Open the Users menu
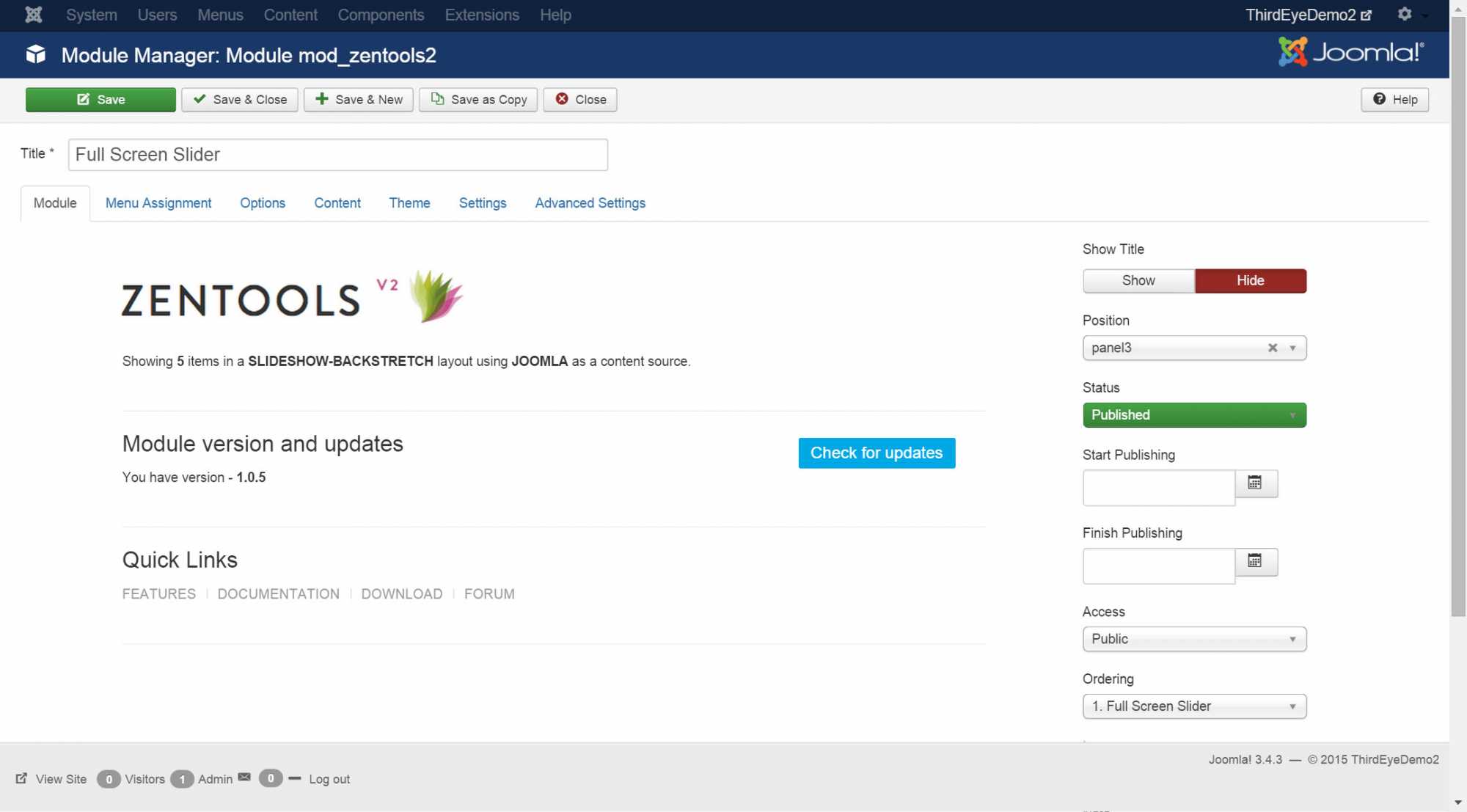 (x=157, y=15)
